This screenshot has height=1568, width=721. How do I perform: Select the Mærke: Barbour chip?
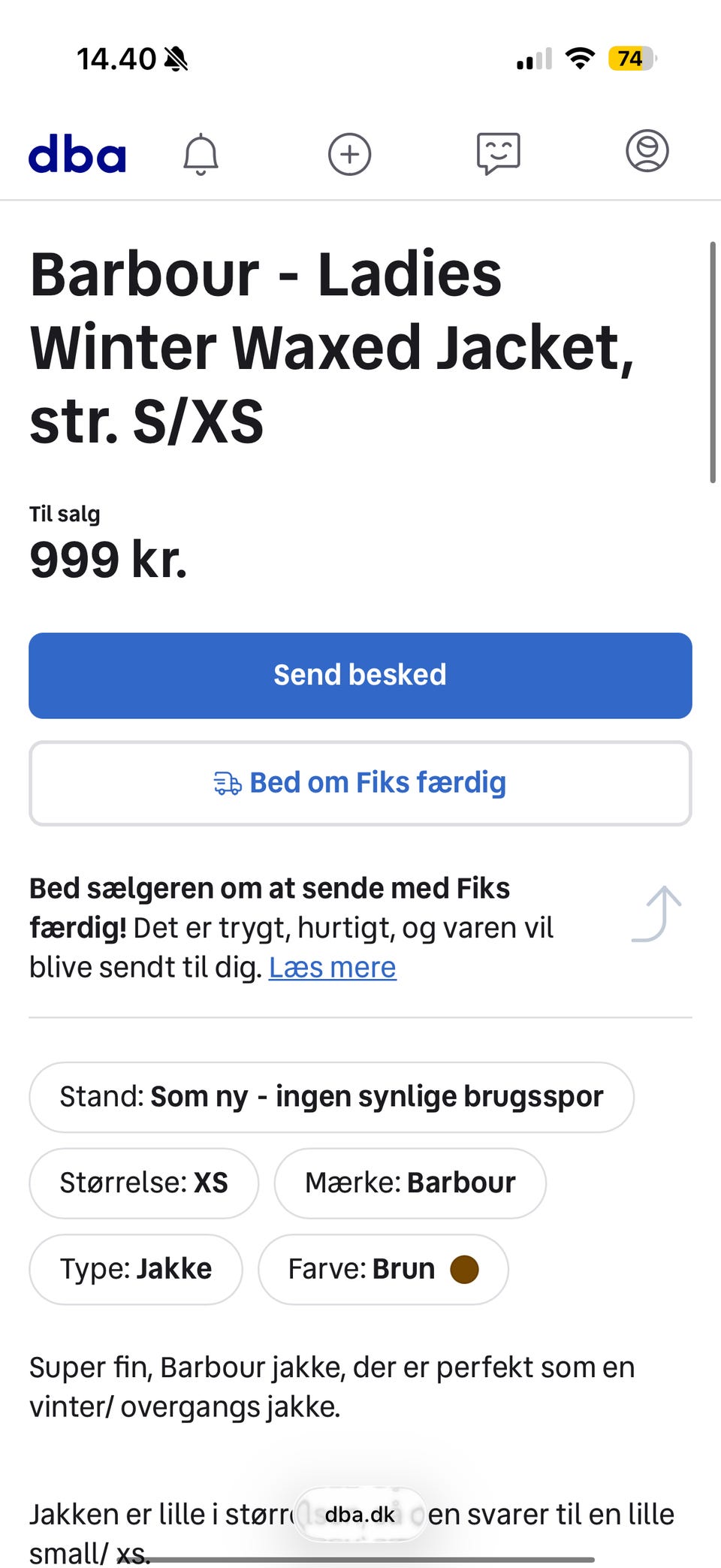tap(409, 1183)
